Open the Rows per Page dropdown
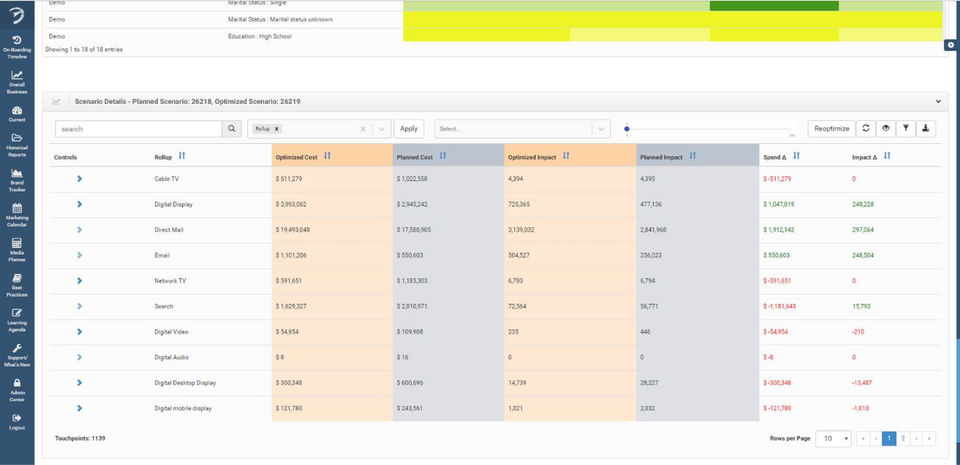960x465 pixels. click(833, 438)
